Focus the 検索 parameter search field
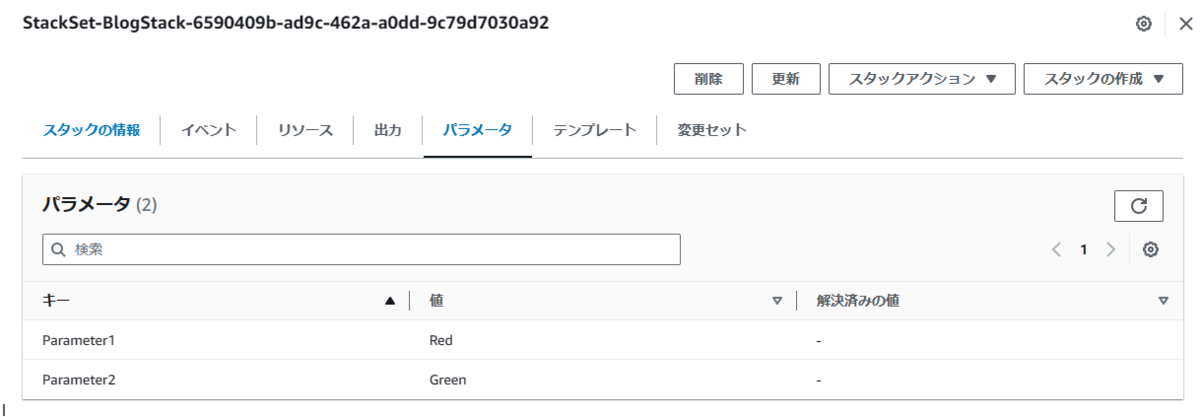 [361, 250]
